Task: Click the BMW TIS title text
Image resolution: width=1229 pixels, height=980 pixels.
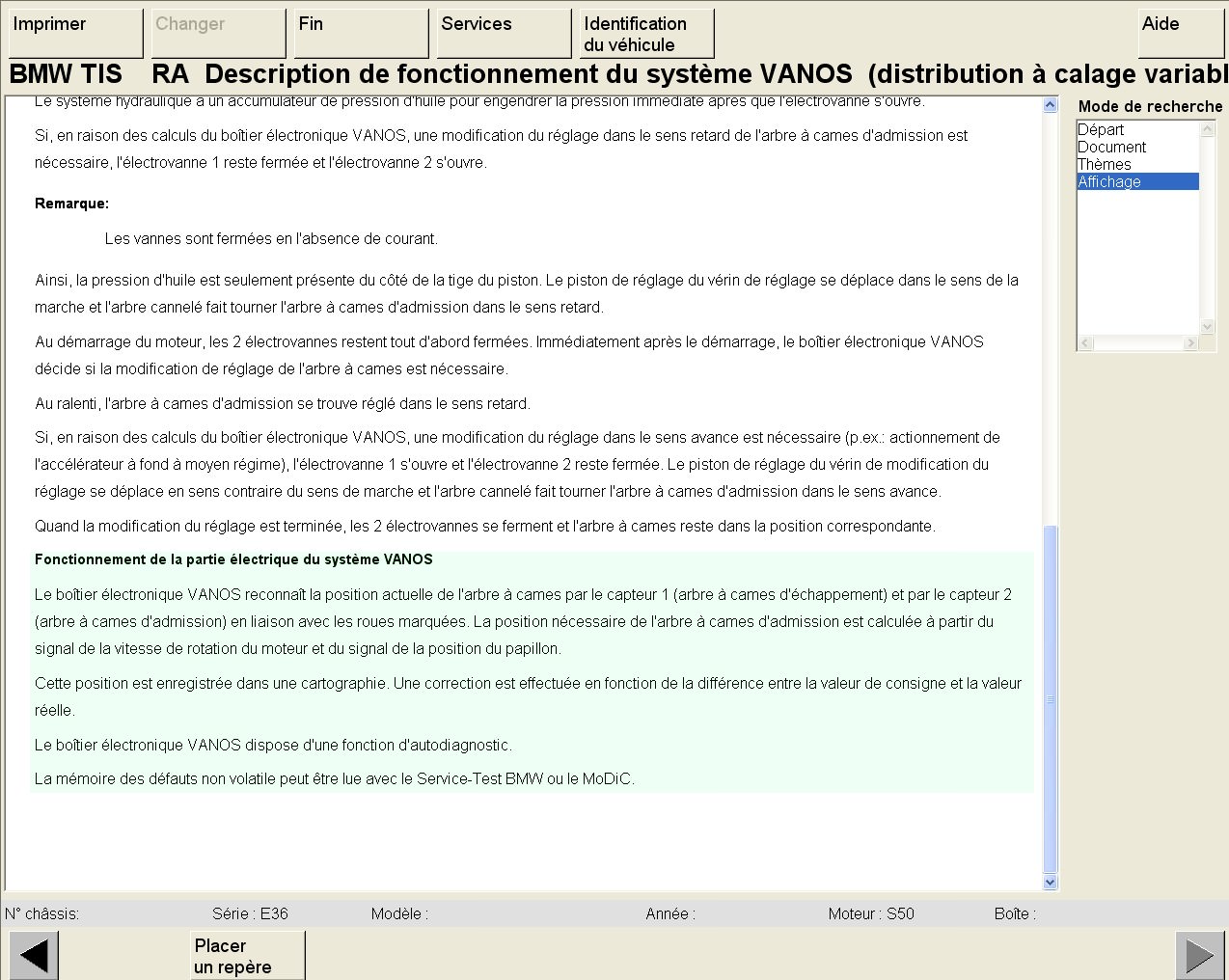Action: pos(66,74)
